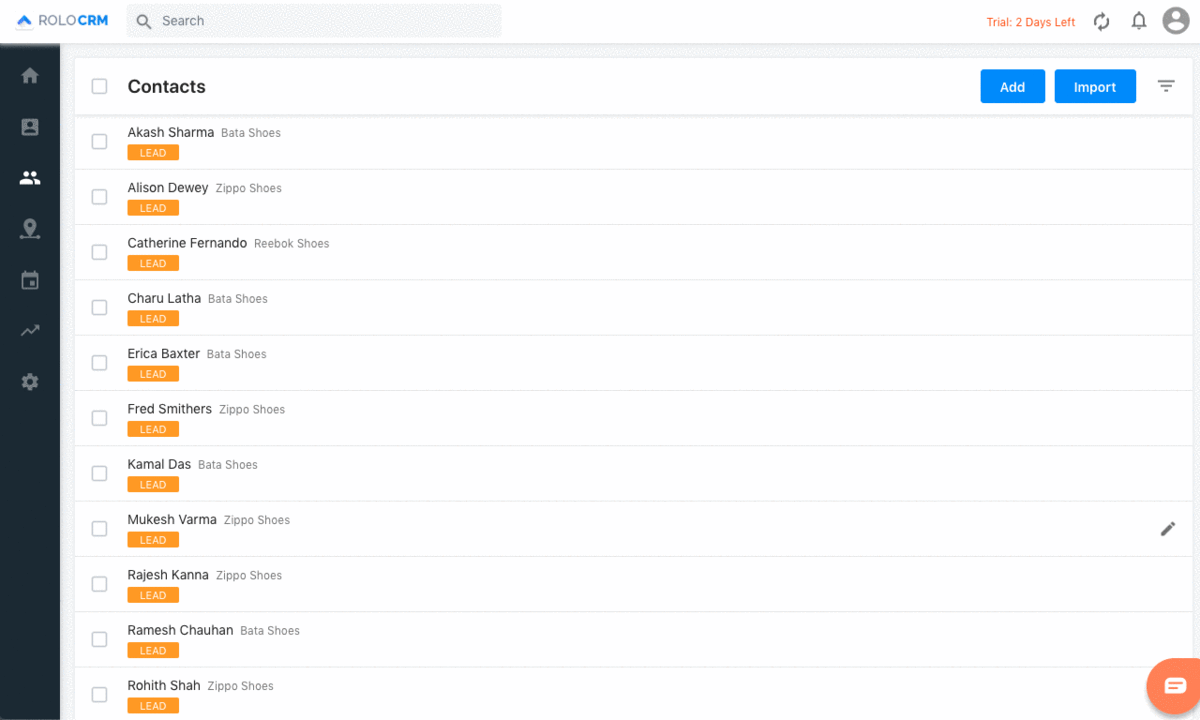This screenshot has height=720, width=1200.
Task: Open contact Charu Latha
Action: point(164,298)
